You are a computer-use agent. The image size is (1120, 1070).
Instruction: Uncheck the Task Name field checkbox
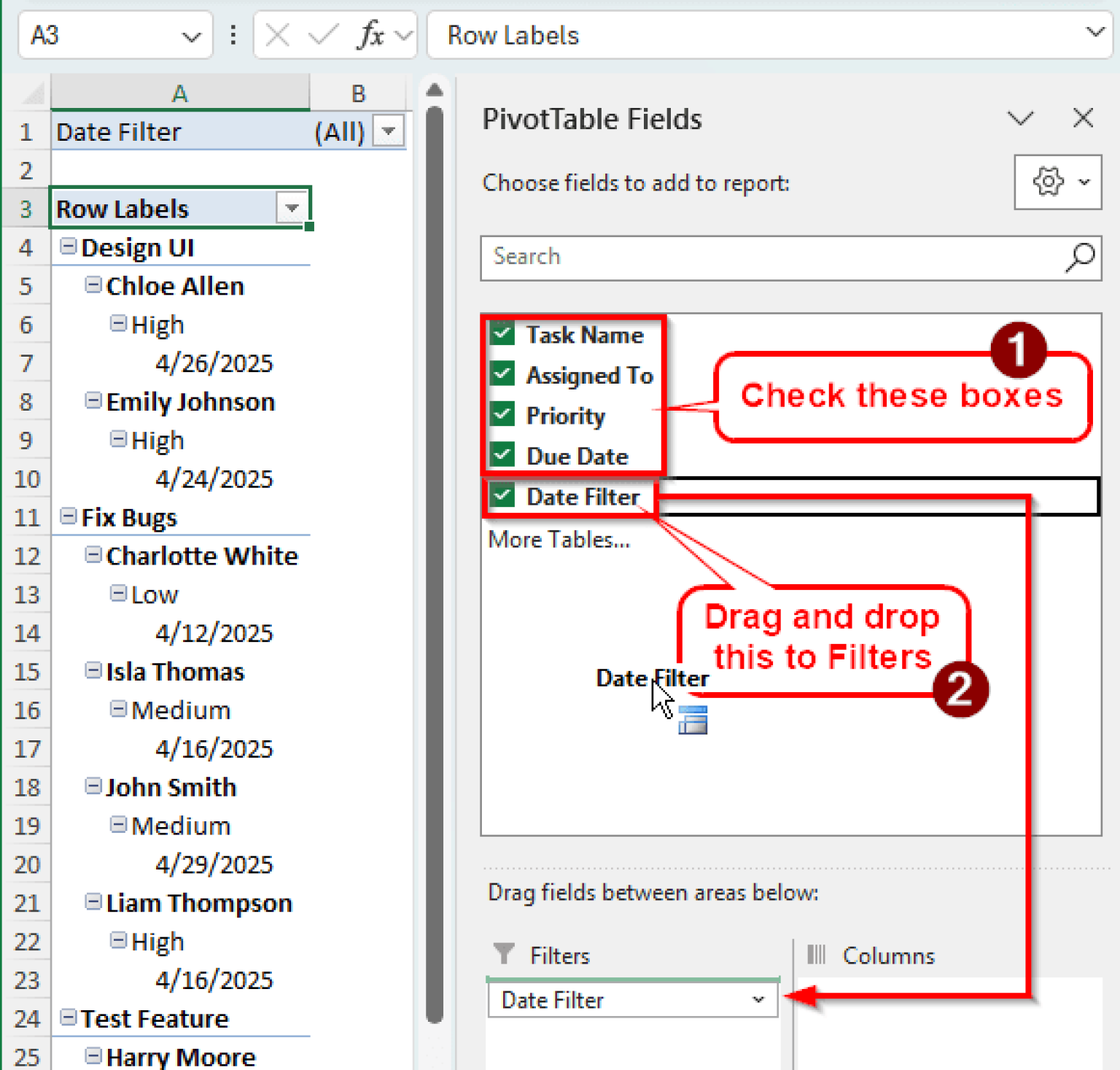(502, 334)
